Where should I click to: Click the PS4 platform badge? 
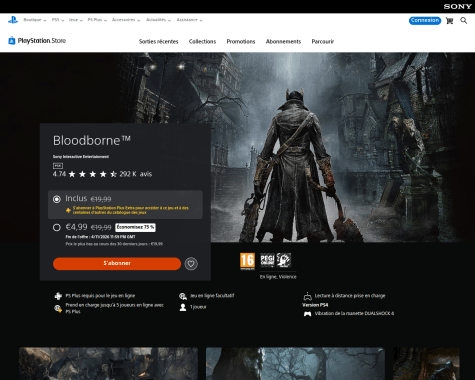pos(58,165)
